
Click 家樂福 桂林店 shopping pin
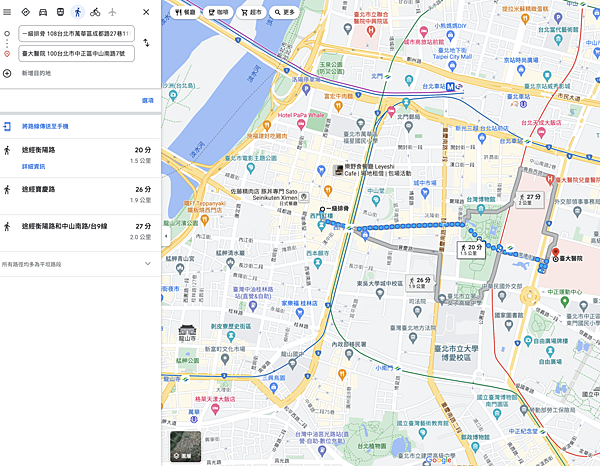coord(300,313)
